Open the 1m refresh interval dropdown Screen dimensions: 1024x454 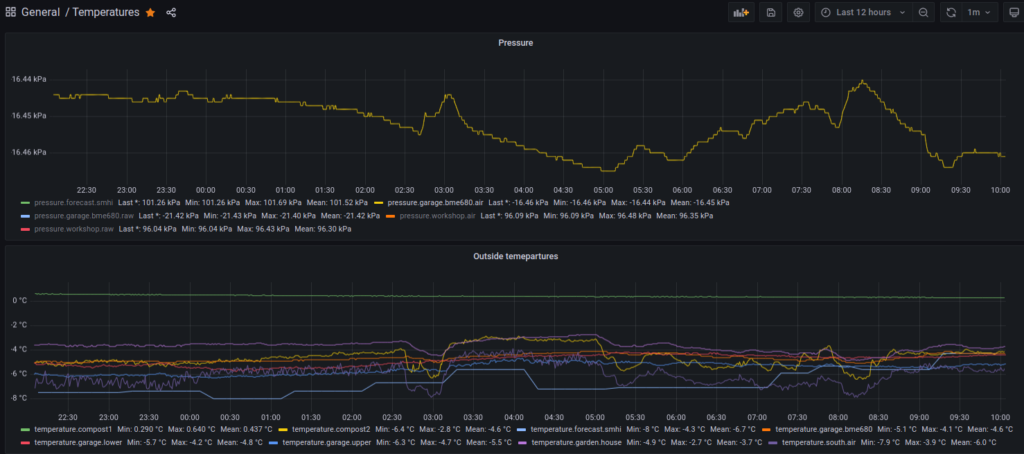click(x=978, y=12)
